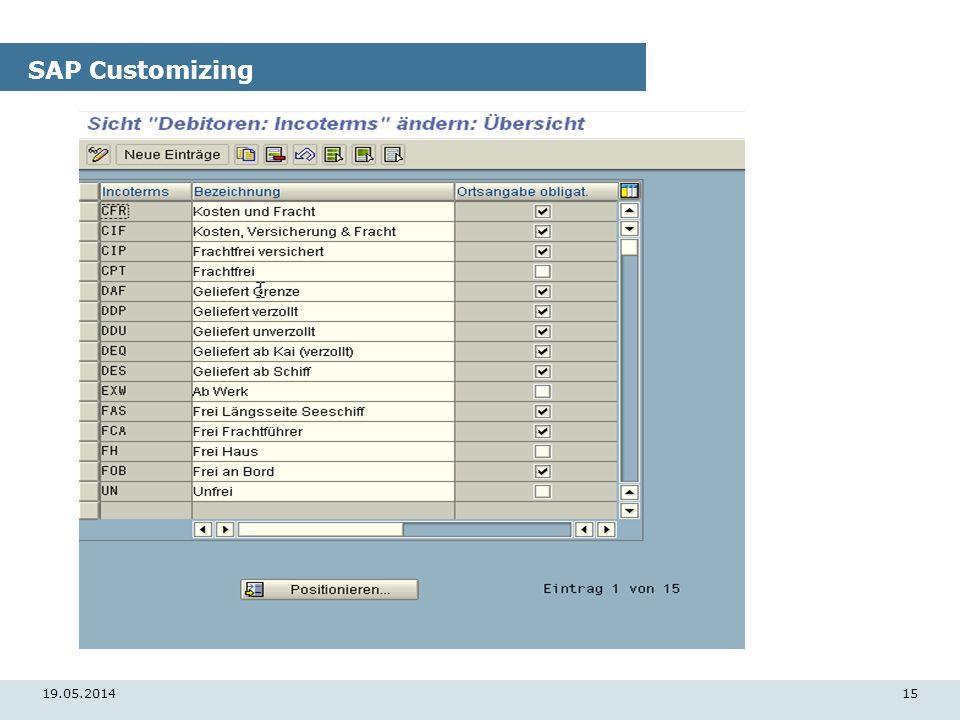Select the CFR row selector

tap(89, 211)
